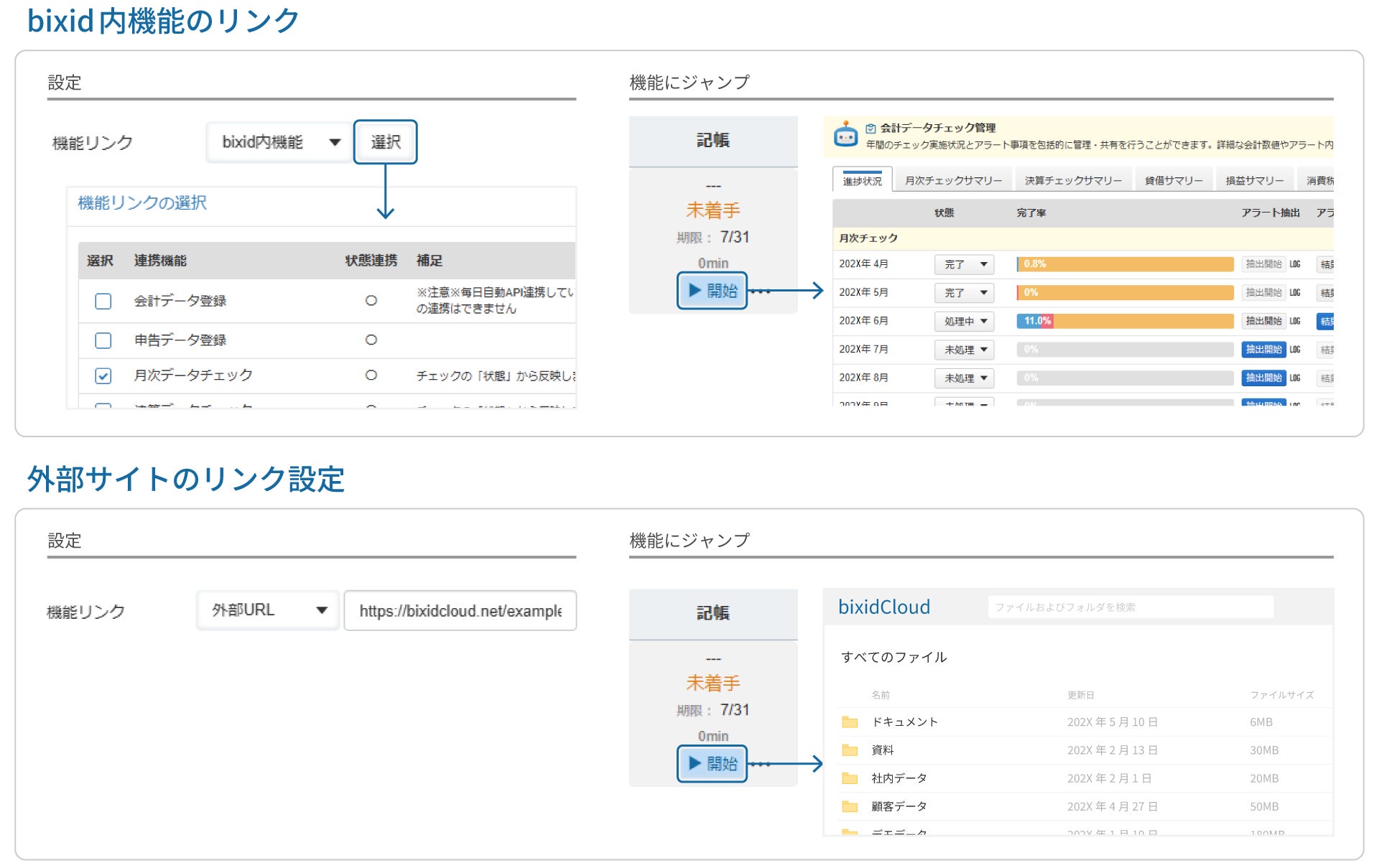Change 202X年 6月 status 処理中 dropdown
This screenshot has height=868, width=1379.
coord(965,321)
